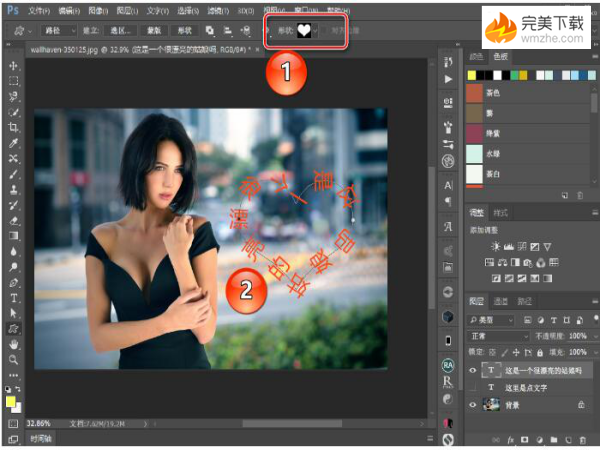600x450 pixels.
Task: Select the Eyedropper tool
Action: point(13,143)
